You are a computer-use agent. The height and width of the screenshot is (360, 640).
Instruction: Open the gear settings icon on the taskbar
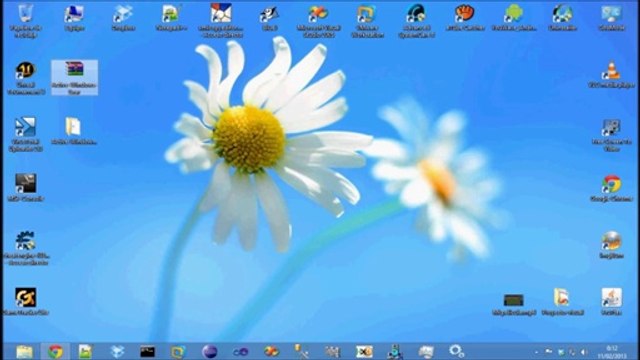(x=456, y=351)
